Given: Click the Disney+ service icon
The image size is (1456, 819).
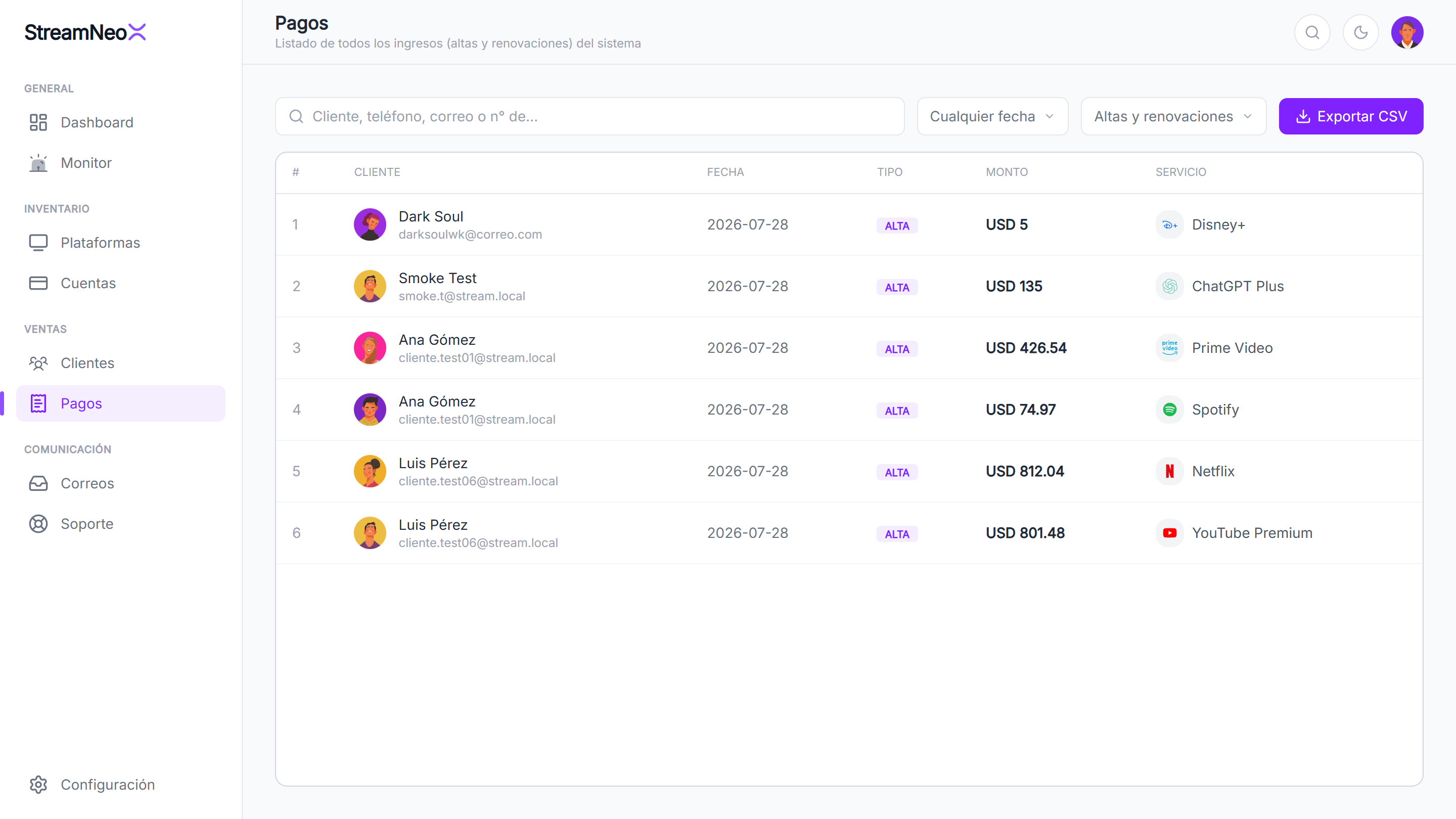Looking at the screenshot, I should [1169, 225].
